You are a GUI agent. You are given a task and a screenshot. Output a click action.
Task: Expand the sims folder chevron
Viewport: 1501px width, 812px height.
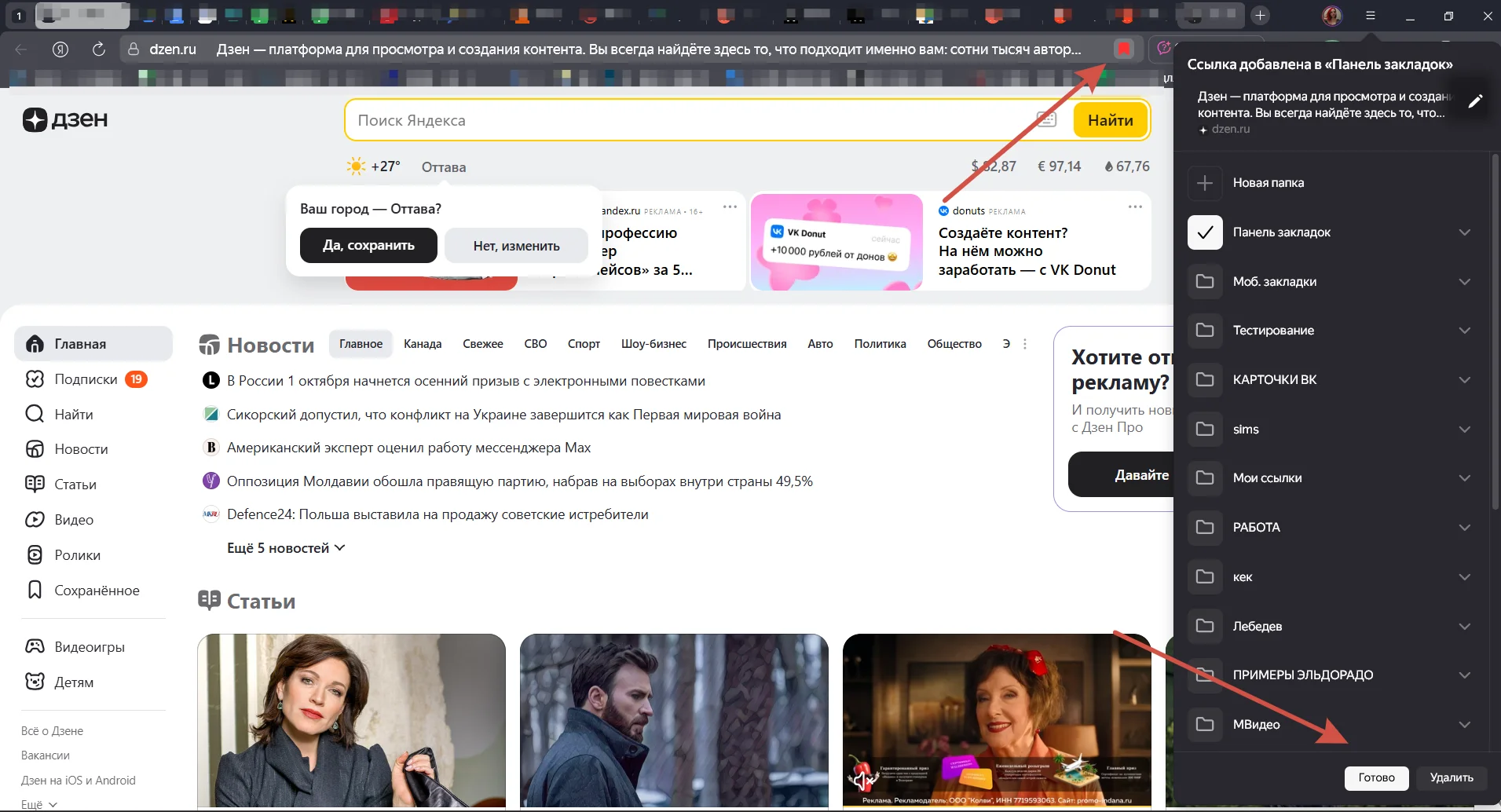pyautogui.click(x=1464, y=430)
